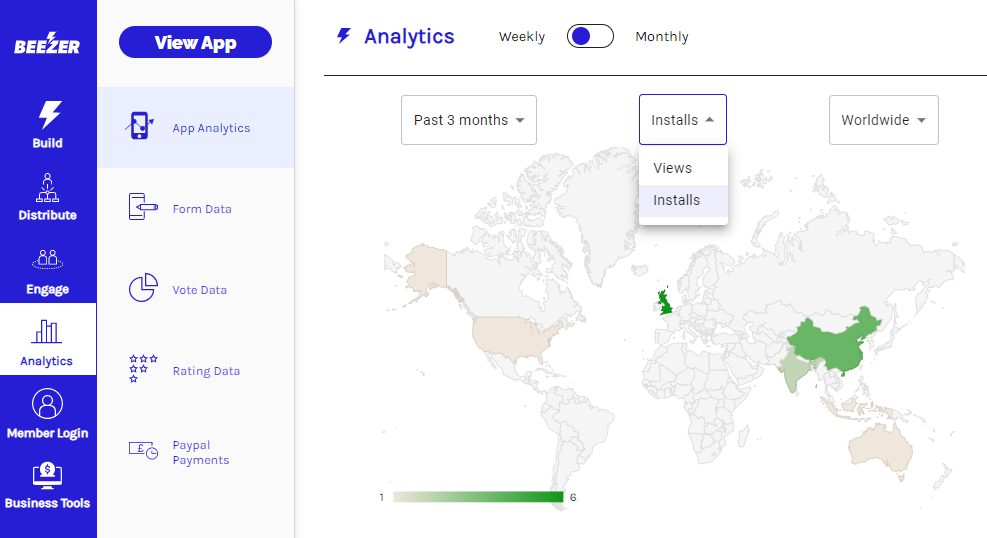Click the Paypal Payments icon

pyautogui.click(x=143, y=450)
